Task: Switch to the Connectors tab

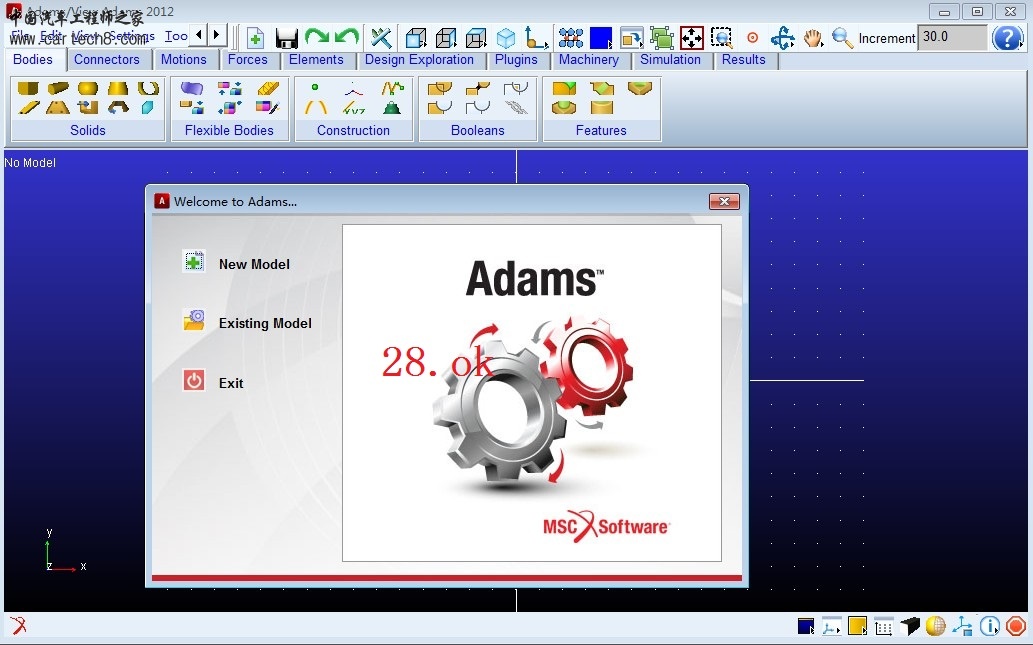Action: pos(107,59)
